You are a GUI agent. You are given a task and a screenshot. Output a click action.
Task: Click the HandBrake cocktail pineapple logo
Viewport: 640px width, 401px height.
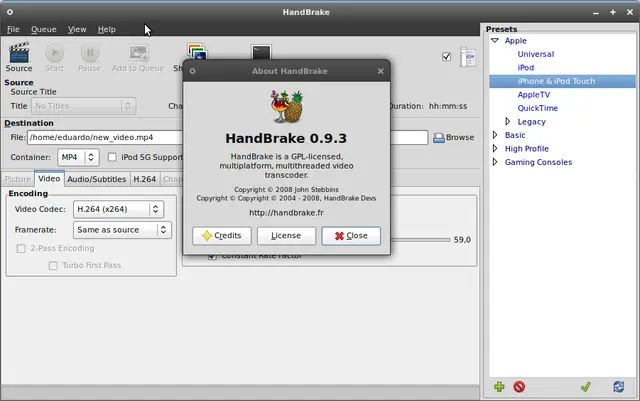(287, 106)
